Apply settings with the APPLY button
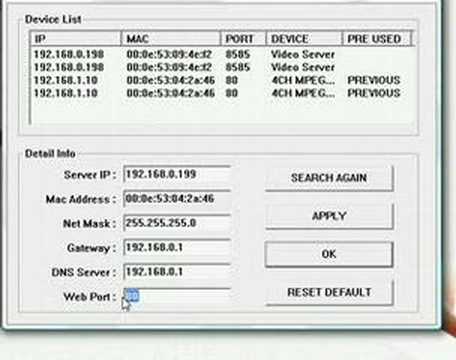 [329, 216]
